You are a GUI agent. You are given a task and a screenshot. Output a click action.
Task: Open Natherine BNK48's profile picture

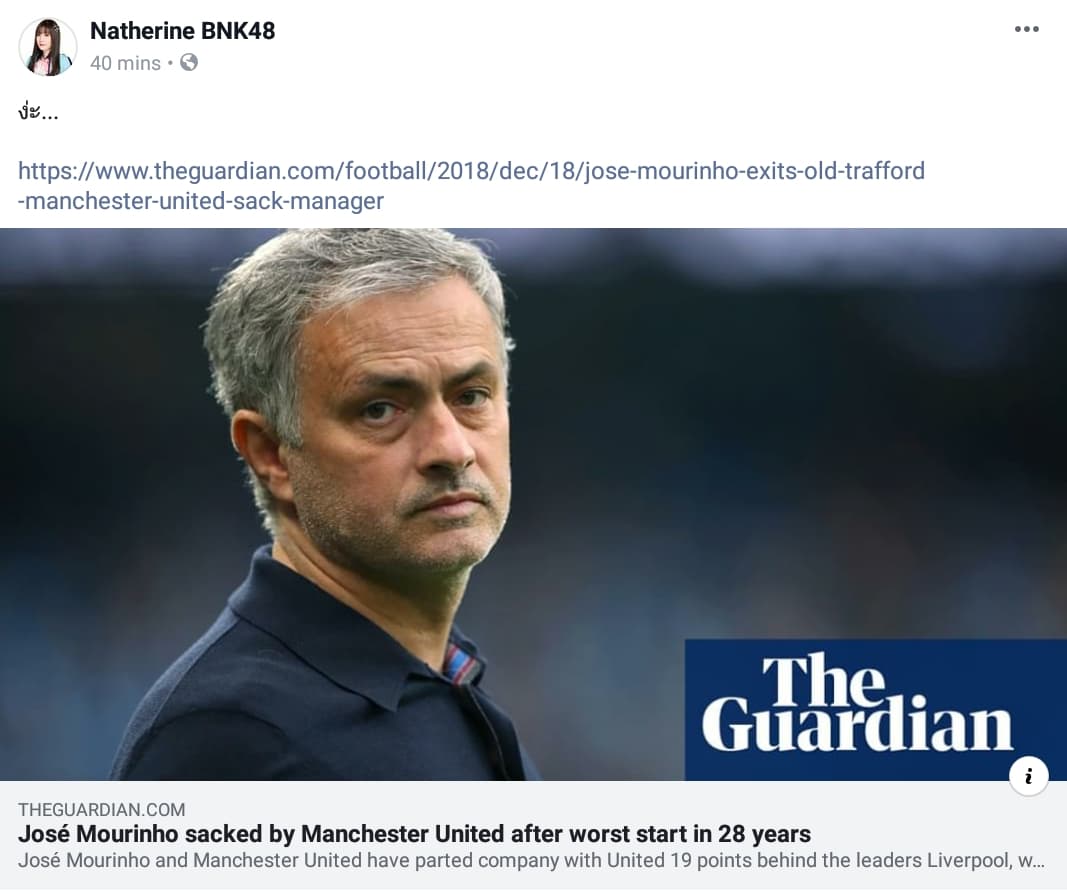[x=48, y=47]
